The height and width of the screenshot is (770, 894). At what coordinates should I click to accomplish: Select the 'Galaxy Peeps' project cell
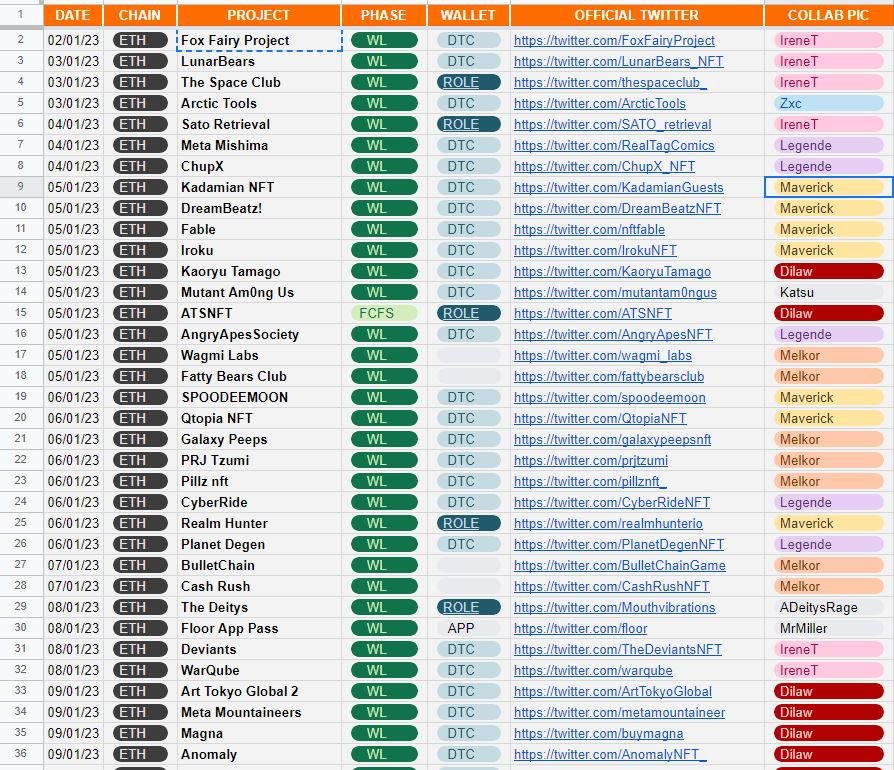(x=259, y=439)
